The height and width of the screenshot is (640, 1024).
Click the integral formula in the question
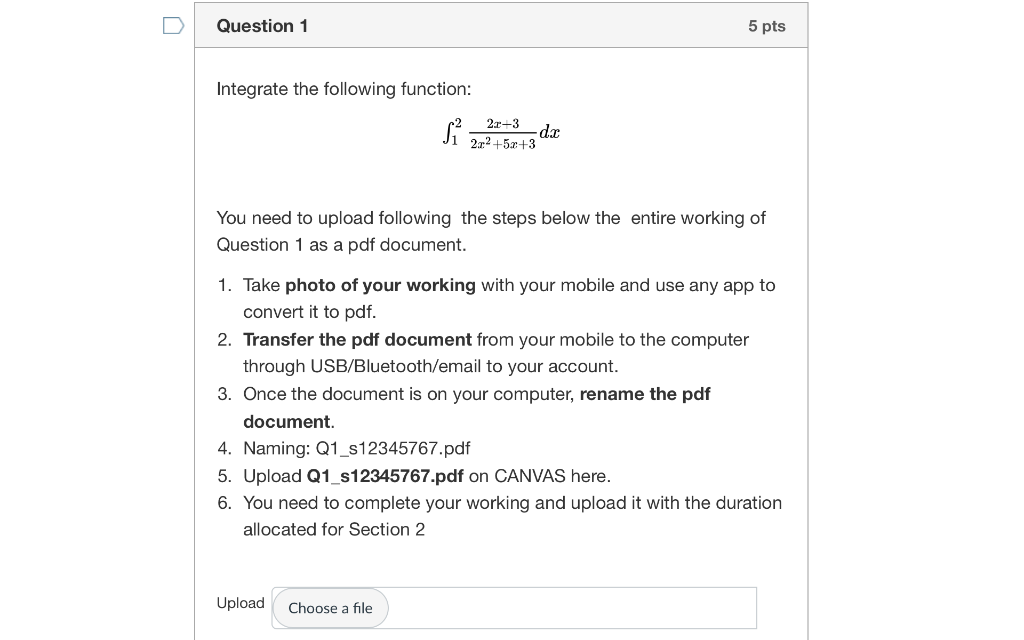pos(499,133)
